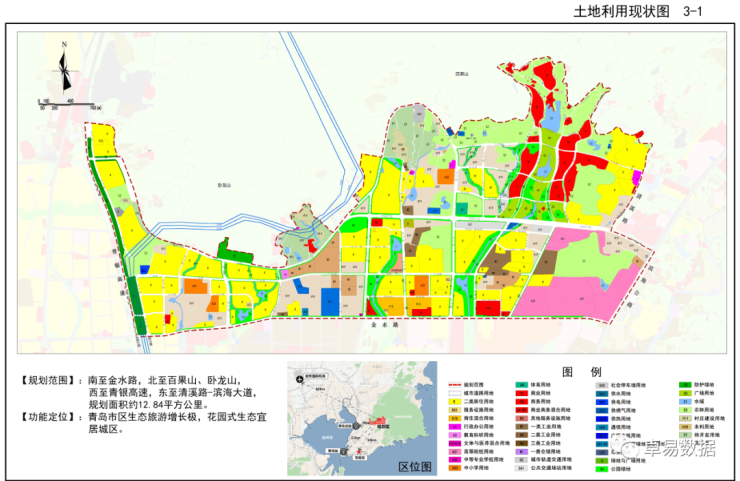Screen dimensions: 740x481
Task: Click the 公共交通场站用地 legend label
Action: pos(551,468)
